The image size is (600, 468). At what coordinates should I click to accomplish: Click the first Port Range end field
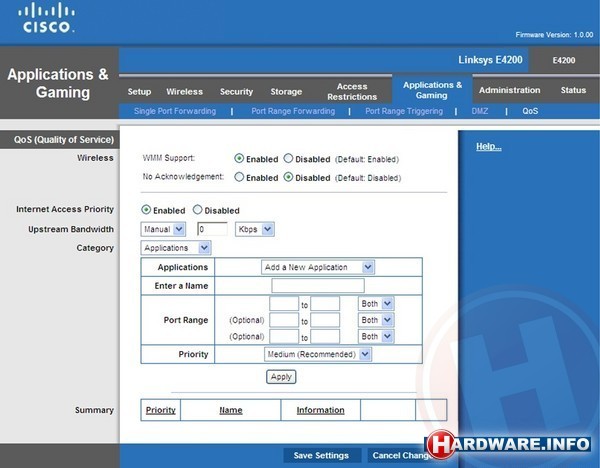[325, 304]
